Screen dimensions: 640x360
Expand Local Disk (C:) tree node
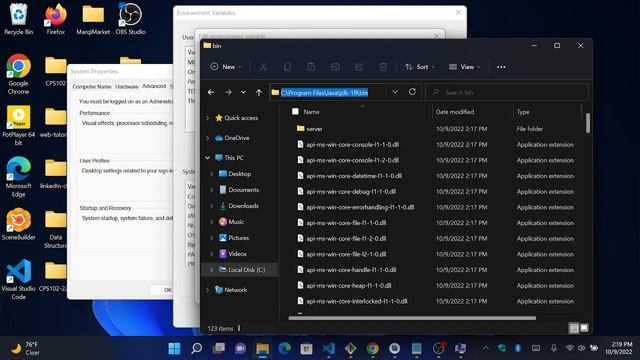[x=211, y=270]
